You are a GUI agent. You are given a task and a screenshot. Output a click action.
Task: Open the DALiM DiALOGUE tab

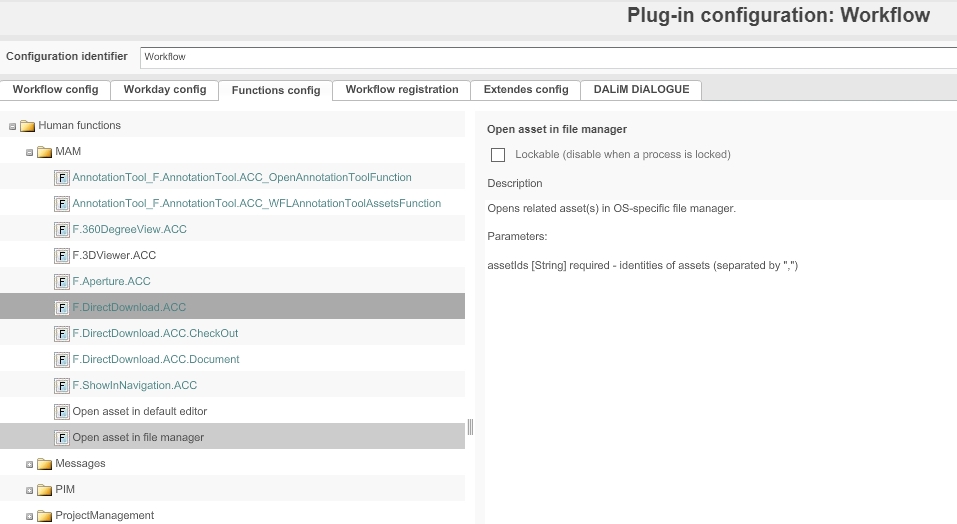tap(641, 90)
